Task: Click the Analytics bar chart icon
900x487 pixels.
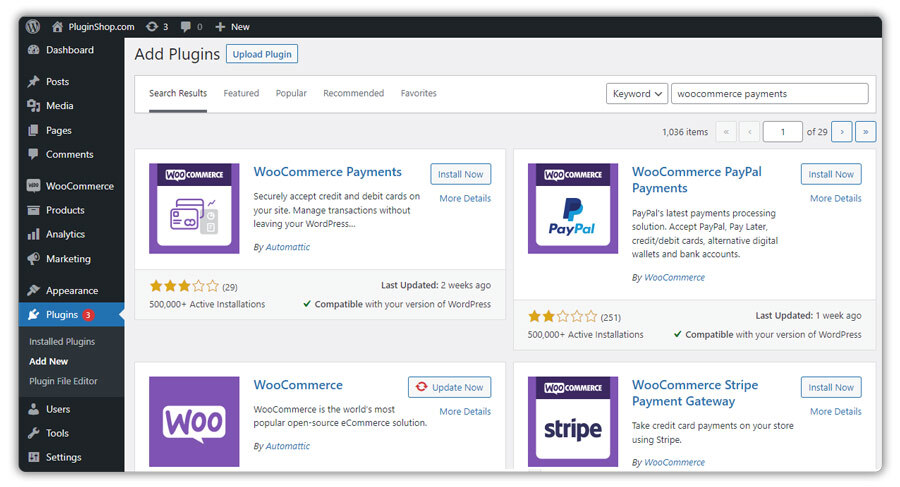Action: coord(33,234)
